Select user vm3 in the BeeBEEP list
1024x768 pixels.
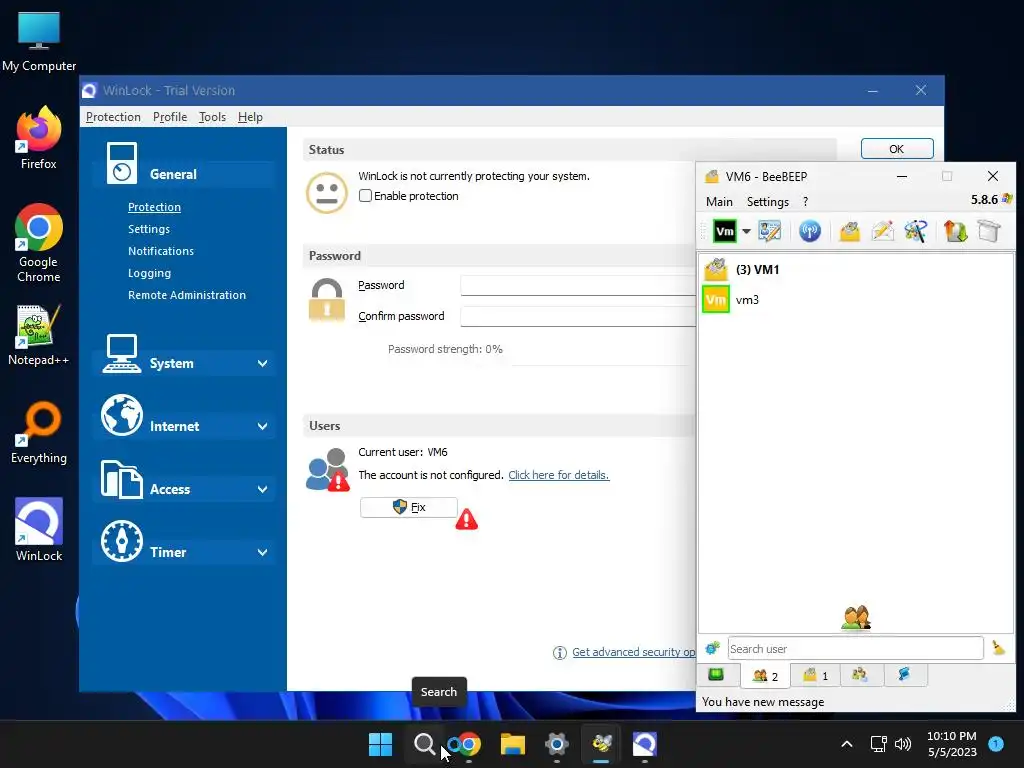coord(856,300)
